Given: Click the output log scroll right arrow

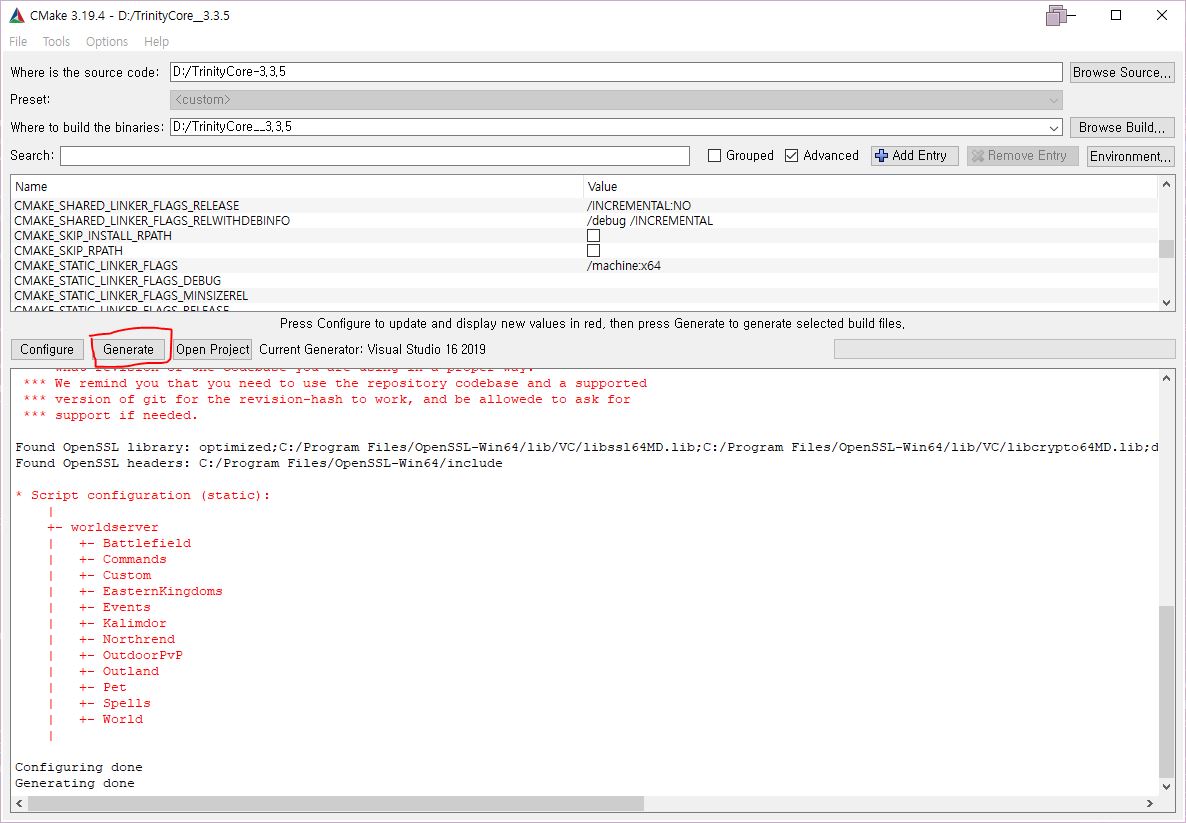Looking at the screenshot, I should tap(1150, 803).
